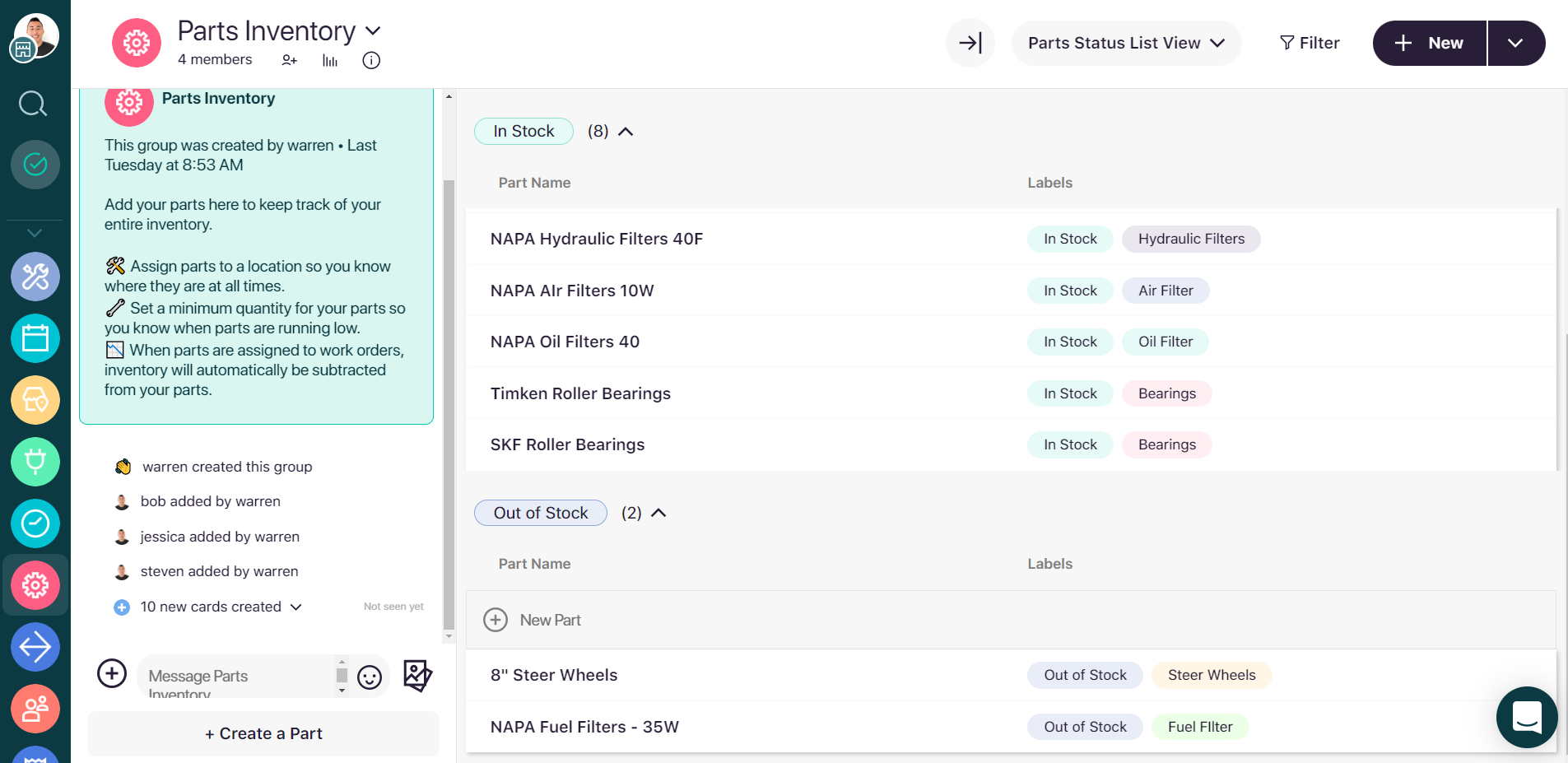The width and height of the screenshot is (1568, 763).
Task: Open the emoji picker
Action: [x=370, y=677]
